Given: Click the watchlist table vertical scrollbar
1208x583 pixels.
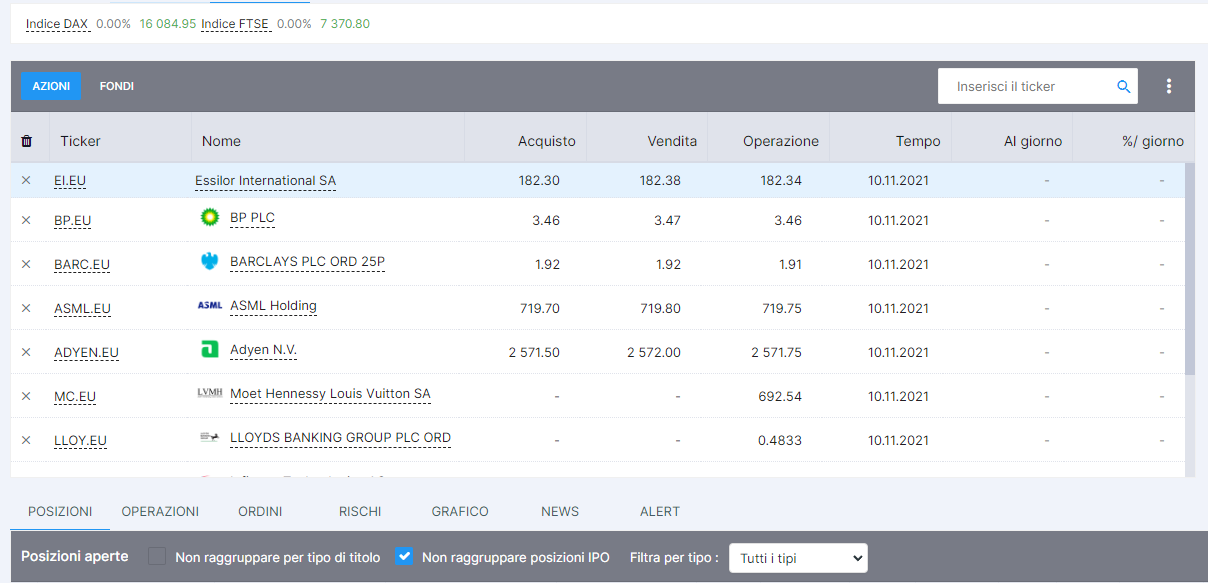Looking at the screenshot, I should pos(1190,269).
